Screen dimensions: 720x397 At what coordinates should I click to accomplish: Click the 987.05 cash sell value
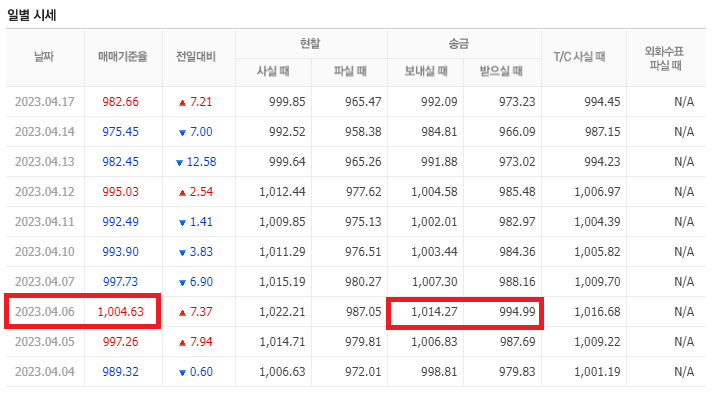click(363, 312)
